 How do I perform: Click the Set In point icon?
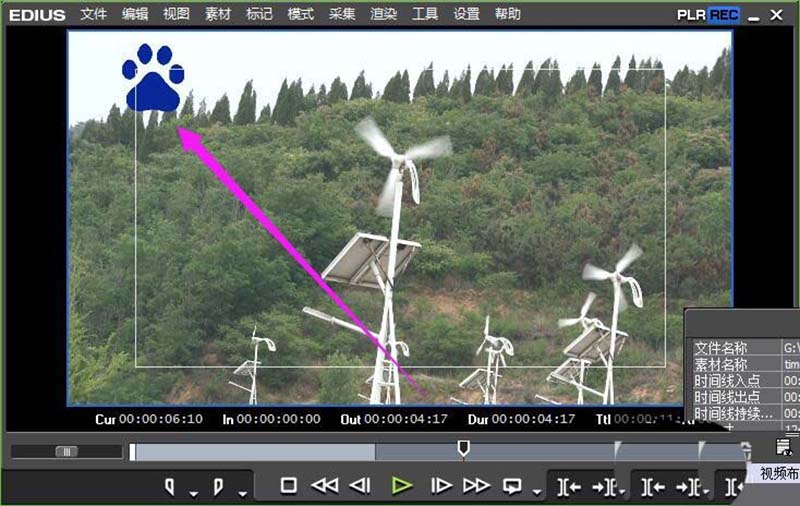[x=170, y=487]
